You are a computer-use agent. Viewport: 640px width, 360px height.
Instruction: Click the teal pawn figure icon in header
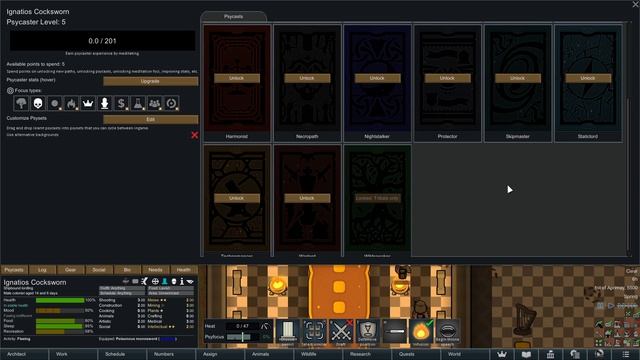[165, 281]
